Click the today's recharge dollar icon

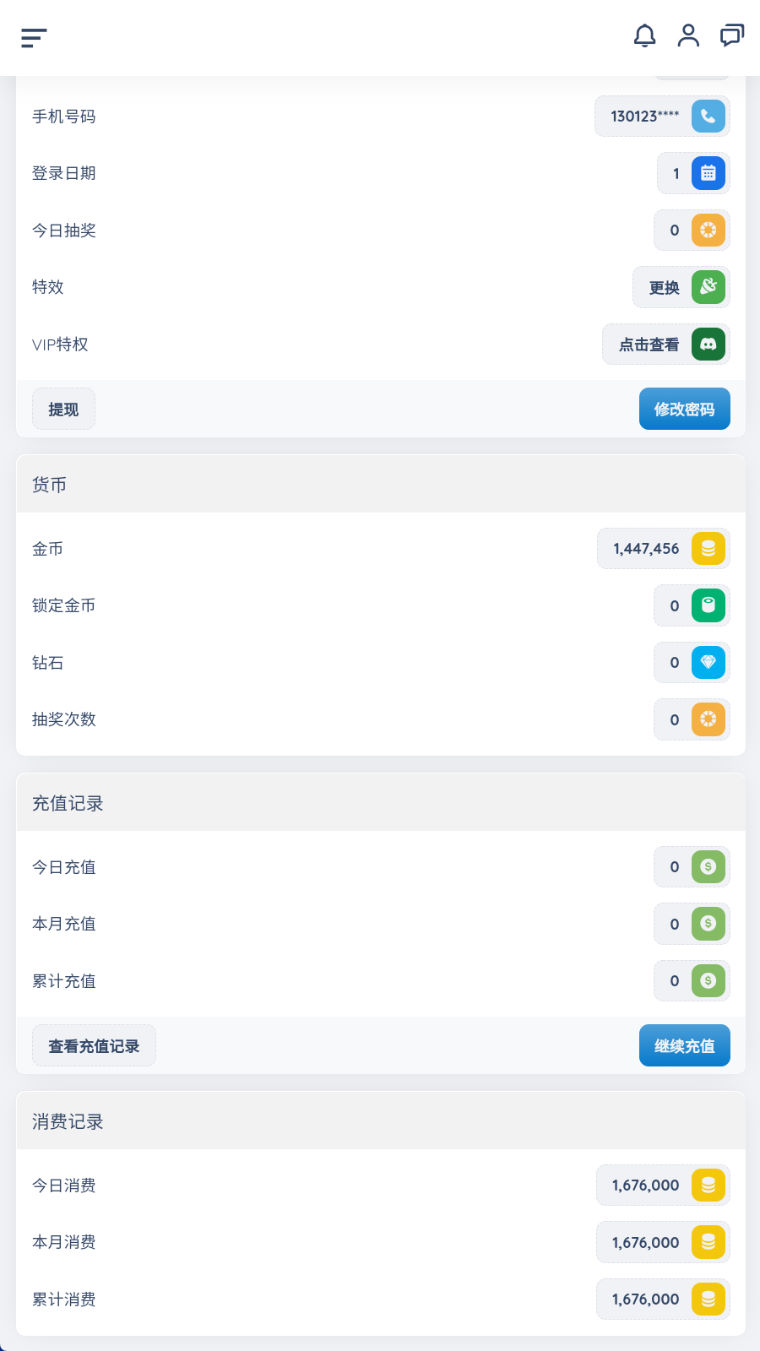tap(708, 867)
